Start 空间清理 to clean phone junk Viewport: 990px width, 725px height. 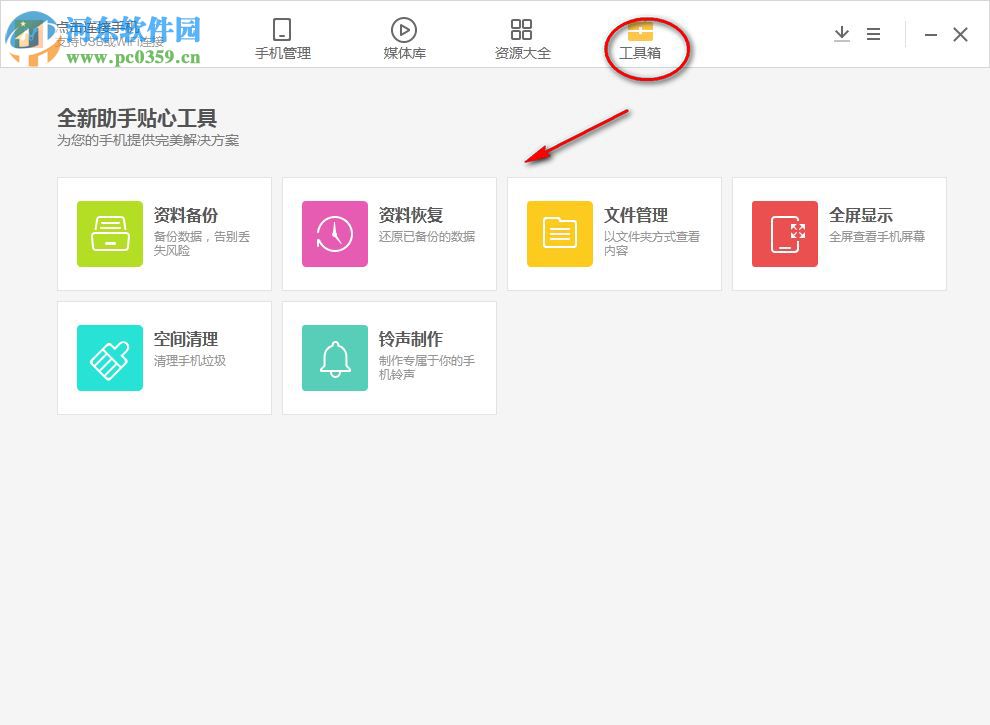(110, 357)
